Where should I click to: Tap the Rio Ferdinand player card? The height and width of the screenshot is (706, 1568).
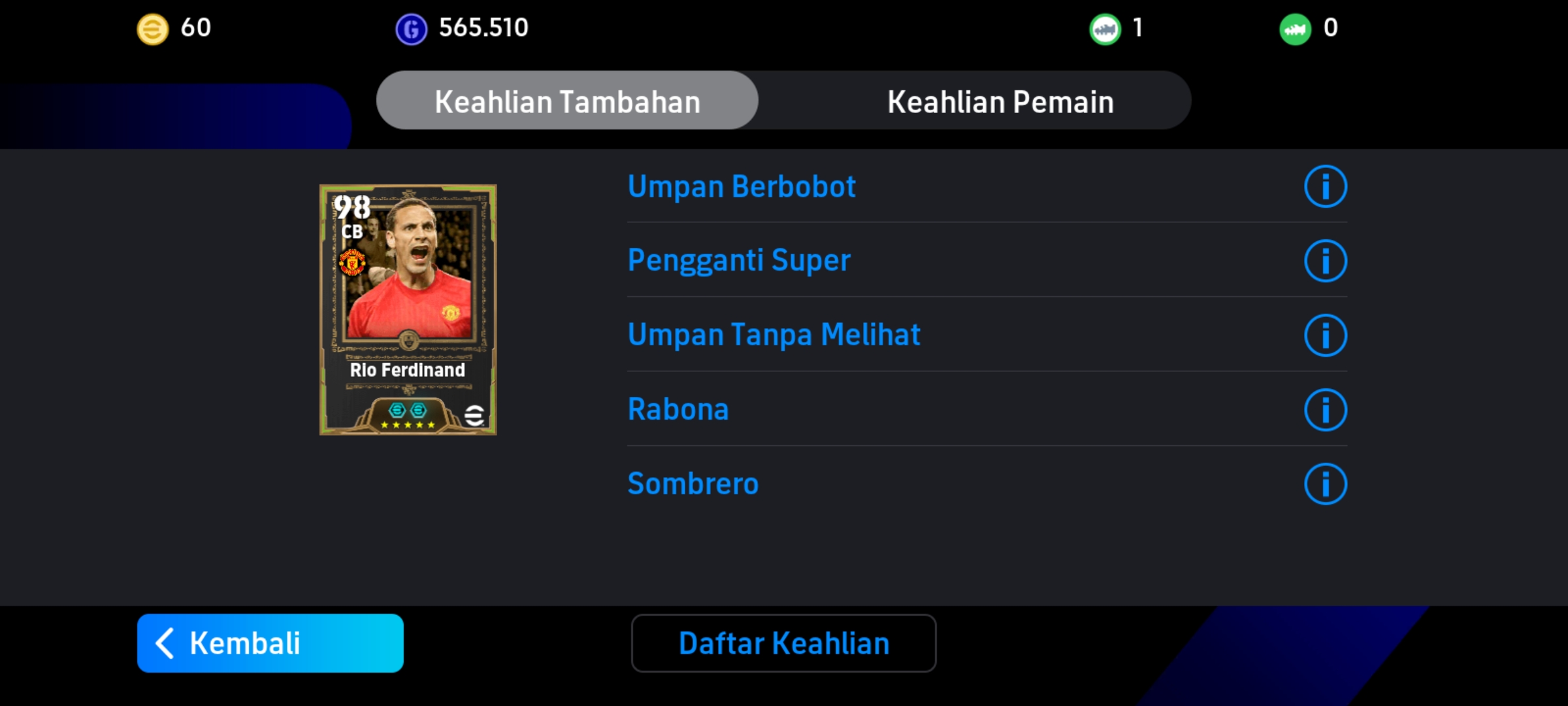408,310
